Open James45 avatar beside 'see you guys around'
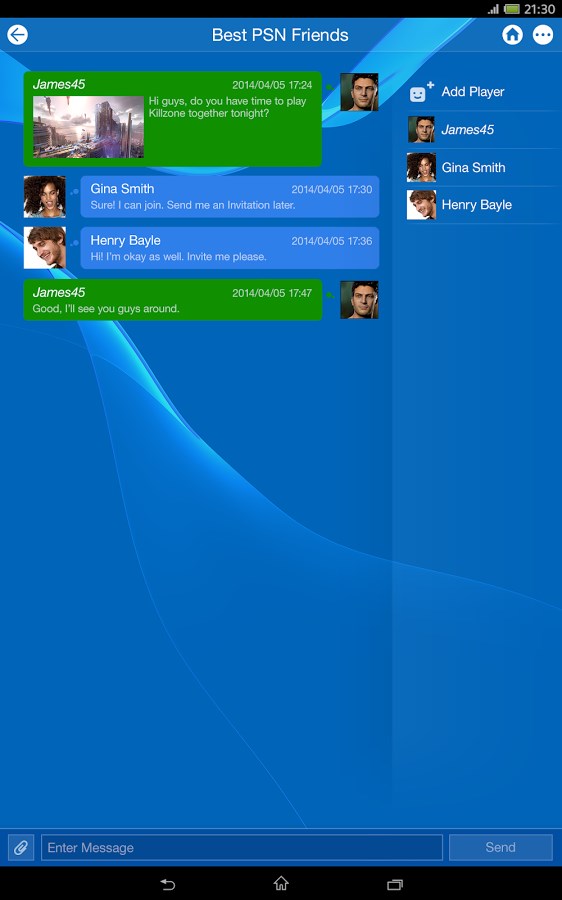Image resolution: width=562 pixels, height=900 pixels. [359, 300]
